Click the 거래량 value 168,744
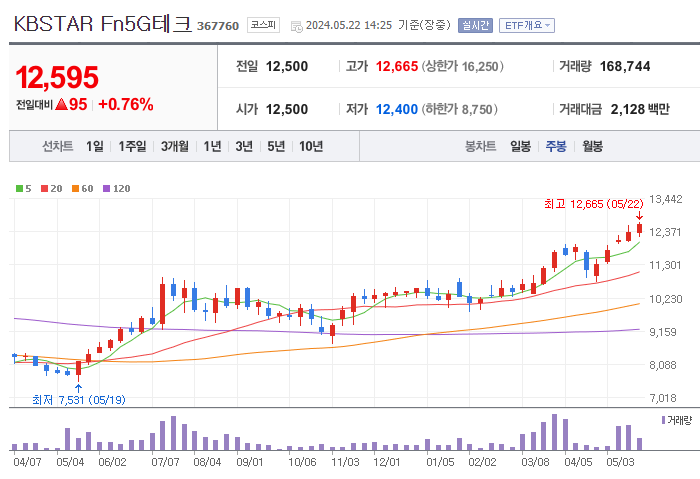700x479 pixels. 625,67
